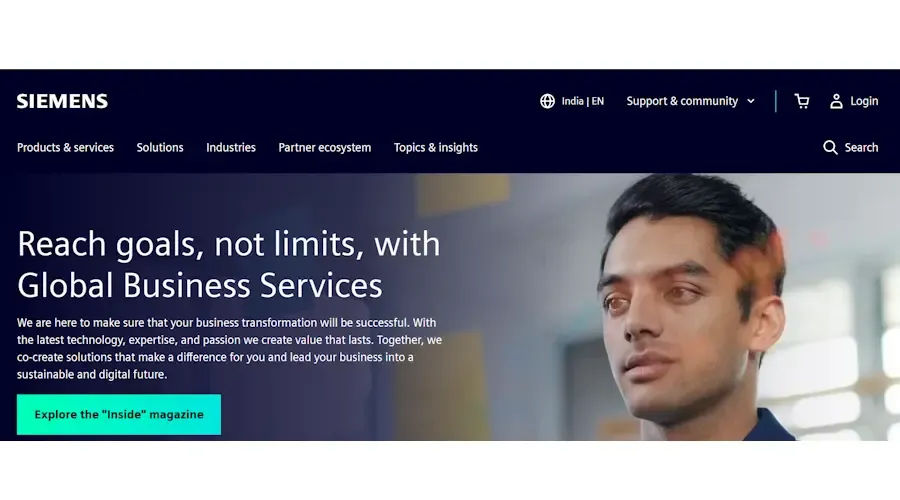
Task: Click the Login link
Action: click(864, 101)
